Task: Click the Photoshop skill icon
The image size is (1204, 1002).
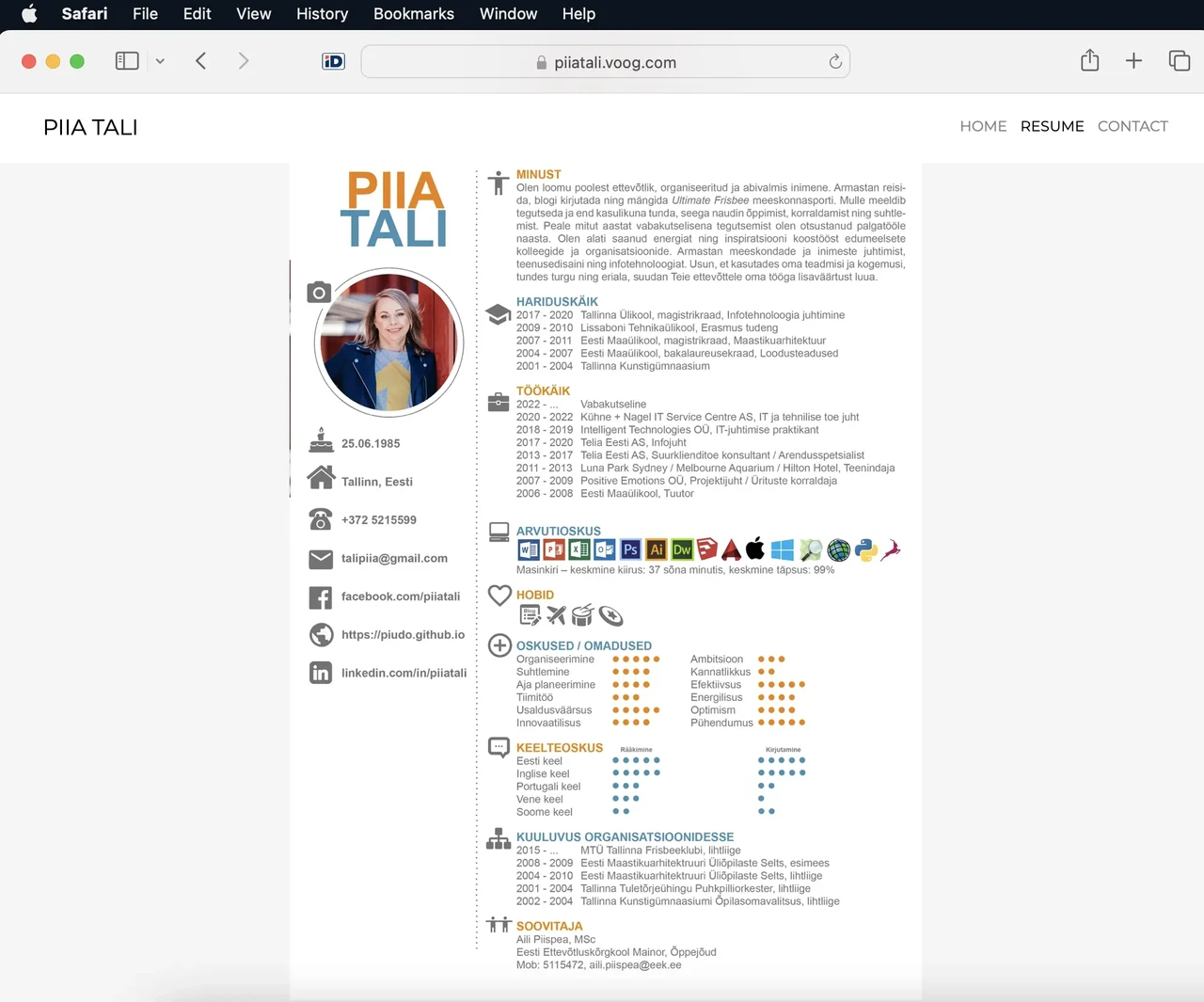Action: point(630,550)
